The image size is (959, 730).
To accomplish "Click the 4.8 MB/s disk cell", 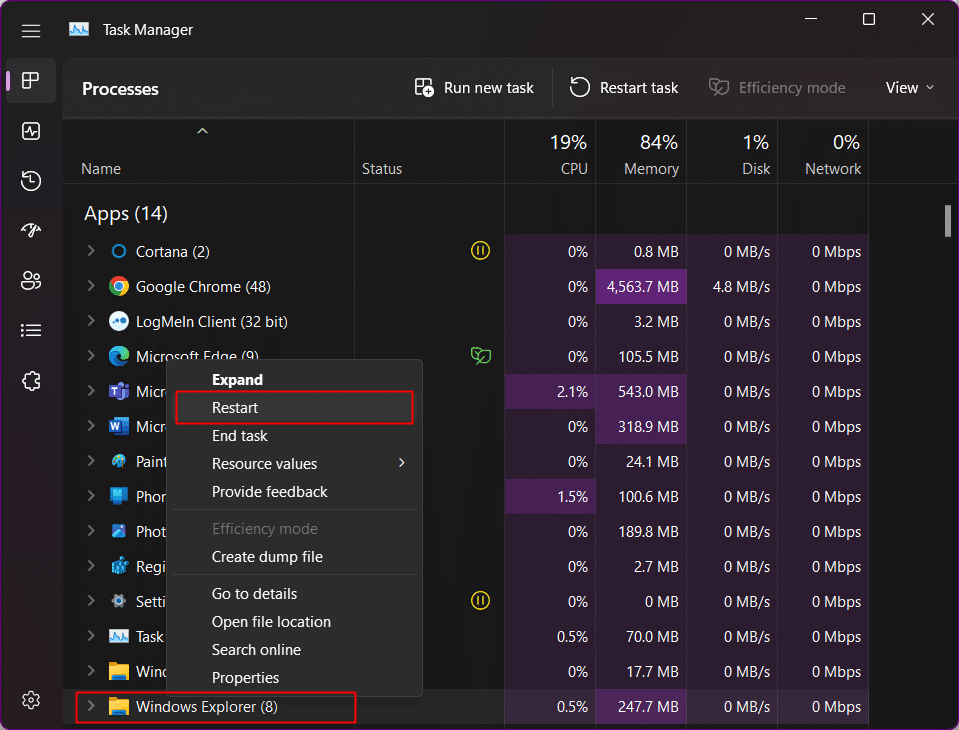I will click(732, 286).
